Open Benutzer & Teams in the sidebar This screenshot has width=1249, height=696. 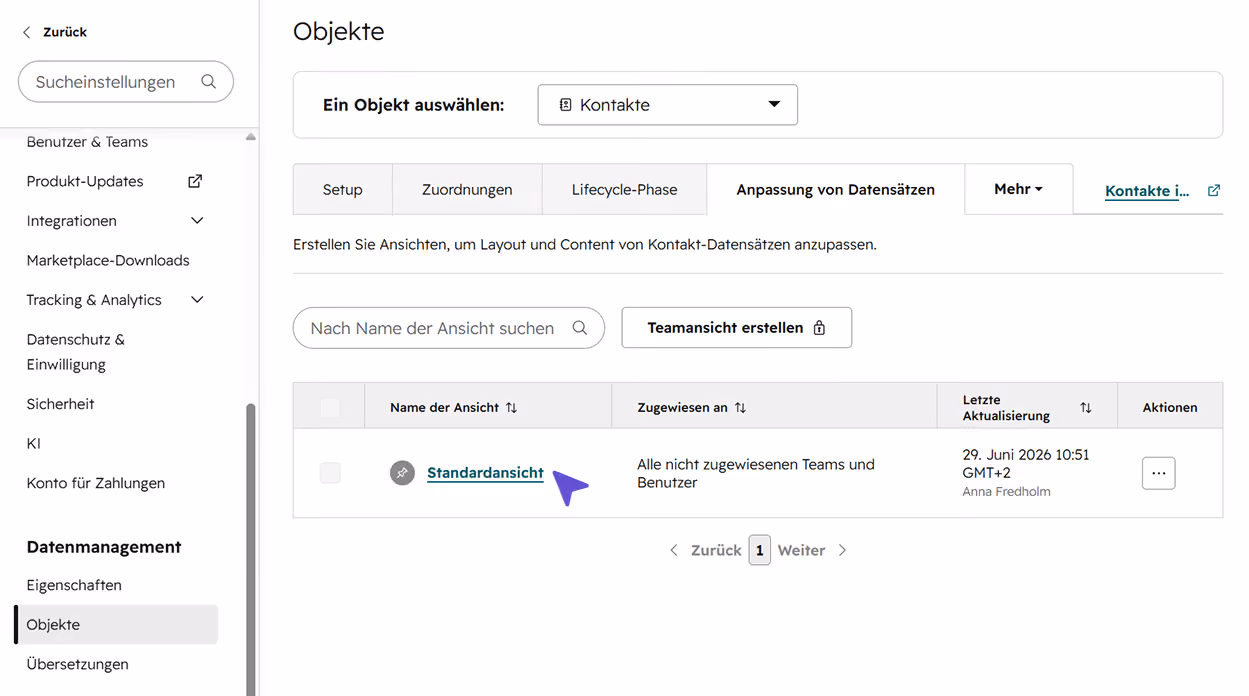(x=87, y=142)
